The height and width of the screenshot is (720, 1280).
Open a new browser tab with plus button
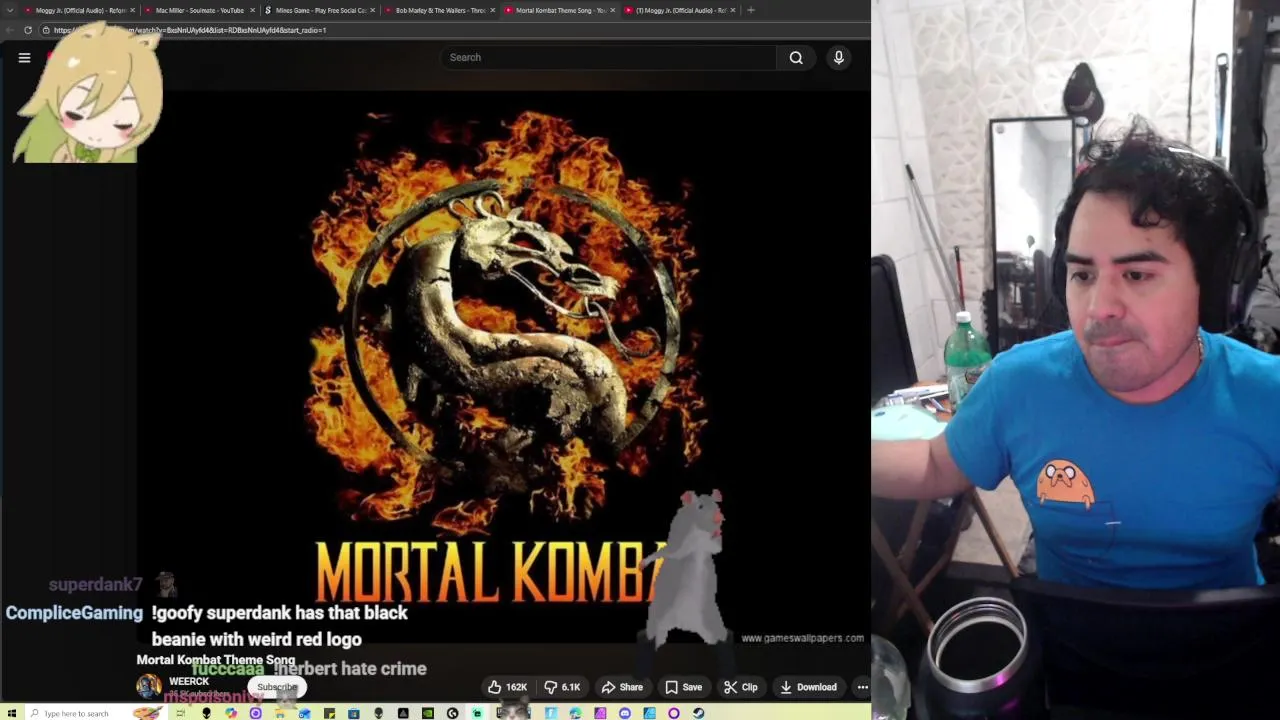[751, 10]
